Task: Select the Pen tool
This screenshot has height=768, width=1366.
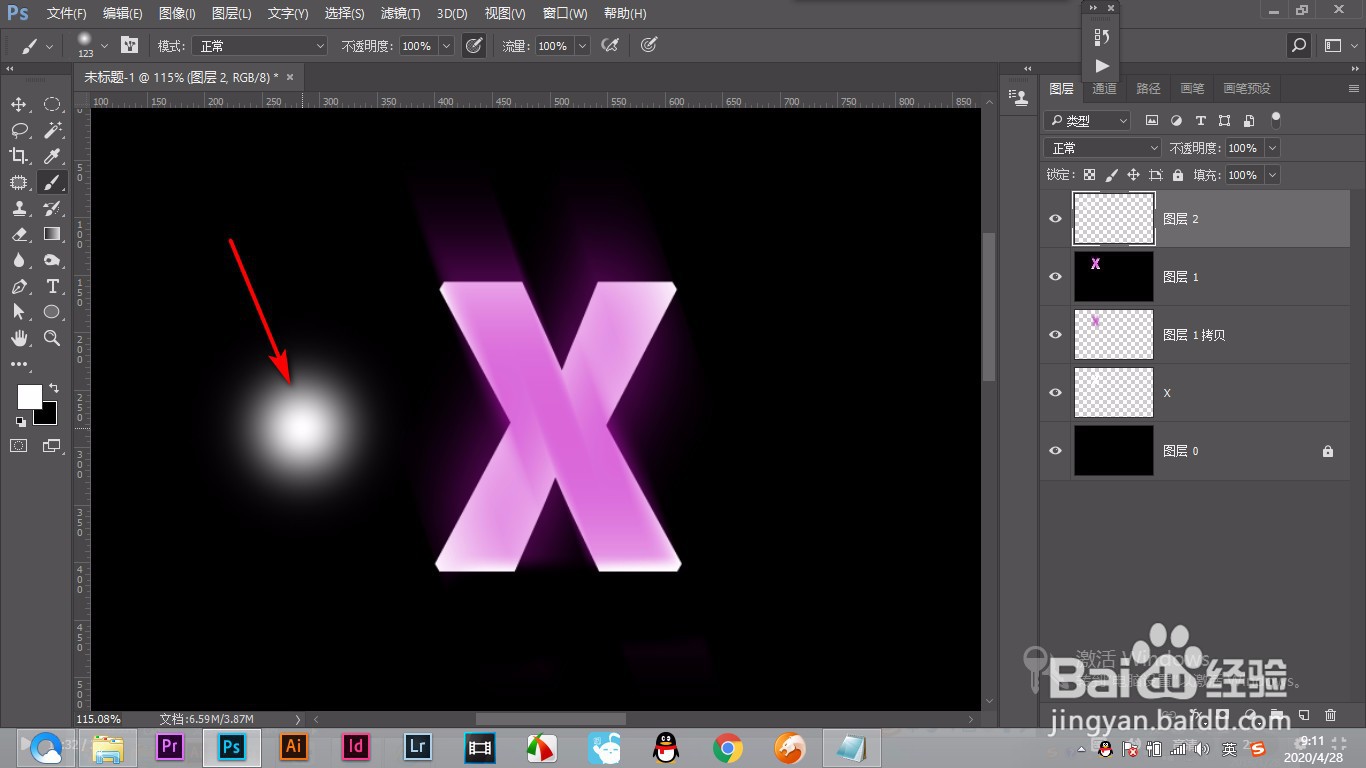Action: pos(19,286)
